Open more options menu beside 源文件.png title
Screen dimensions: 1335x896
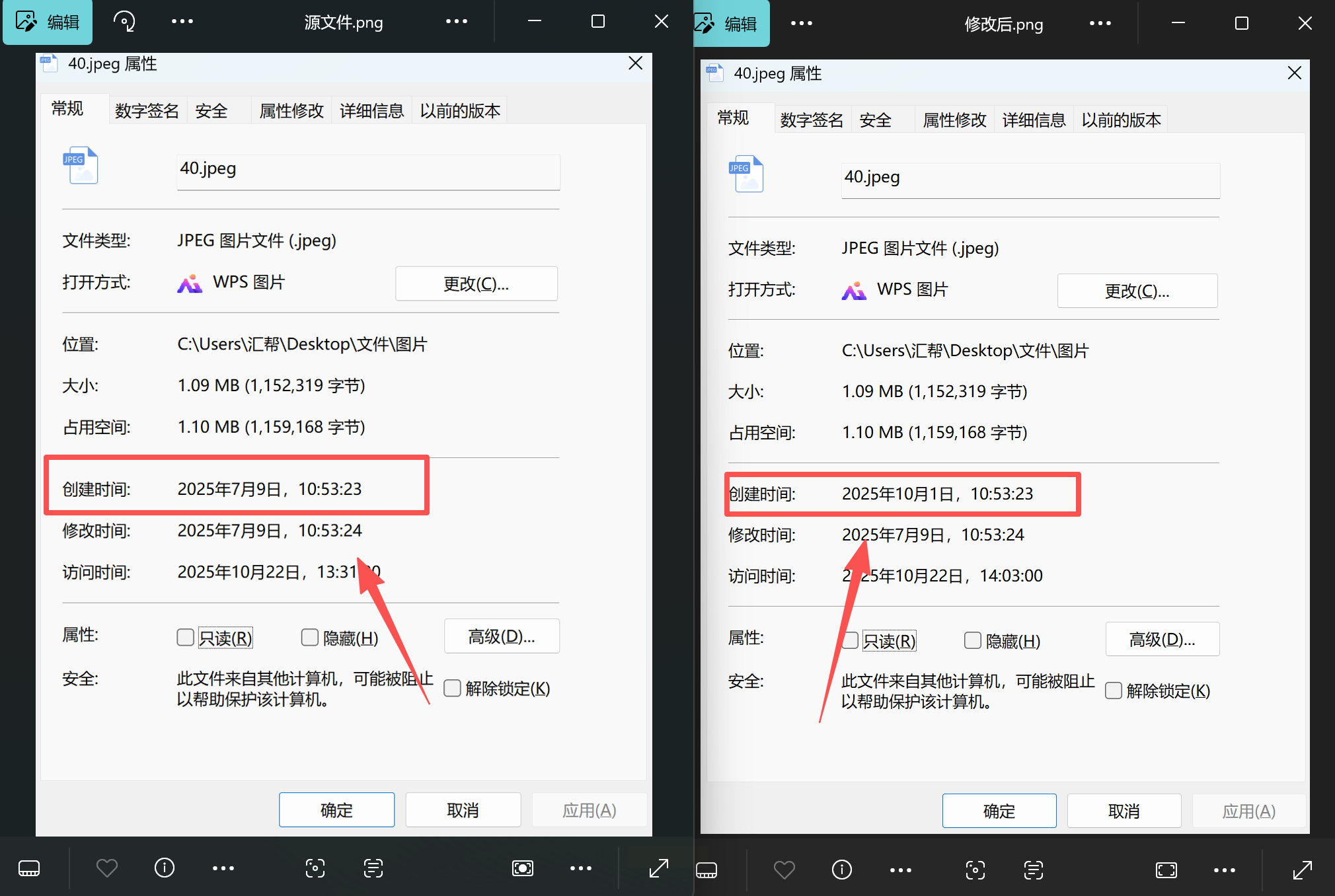pyautogui.click(x=456, y=22)
